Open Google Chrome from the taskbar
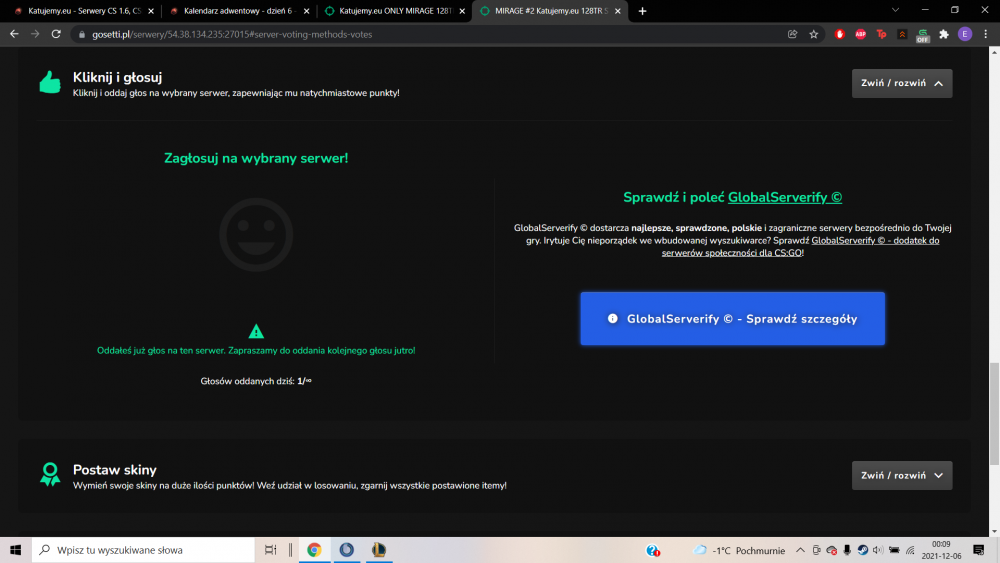Screen dimensions: 1000x563 [314, 550]
